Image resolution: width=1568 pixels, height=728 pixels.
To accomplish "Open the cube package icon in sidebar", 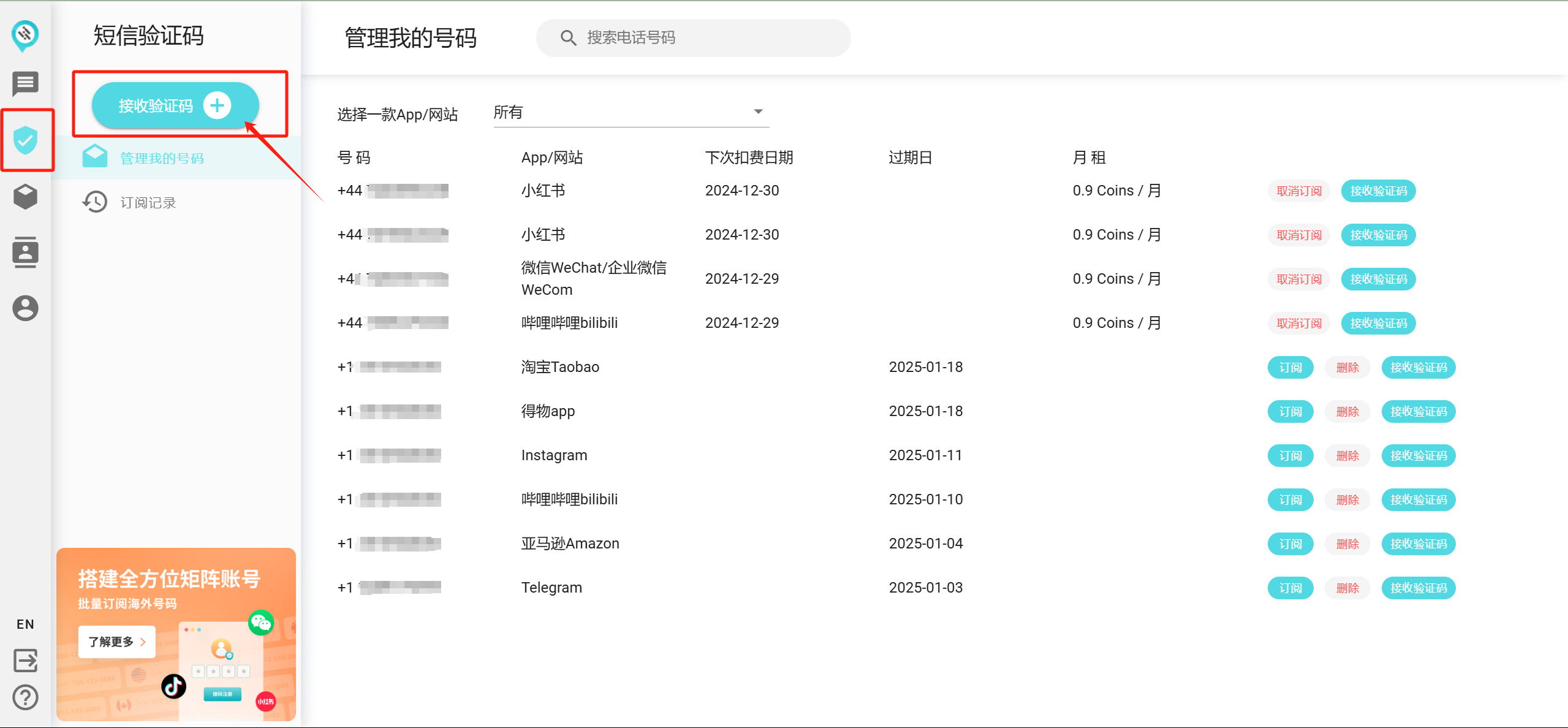I will pyautogui.click(x=25, y=197).
